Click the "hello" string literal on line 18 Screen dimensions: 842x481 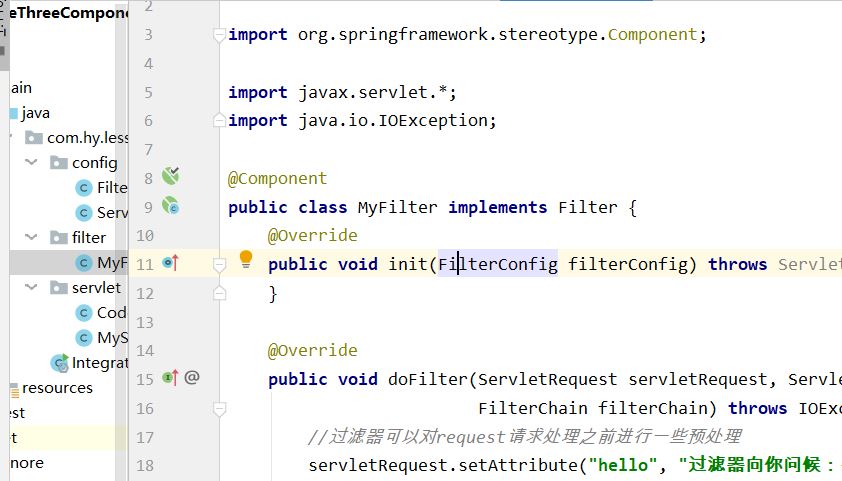coord(623,465)
